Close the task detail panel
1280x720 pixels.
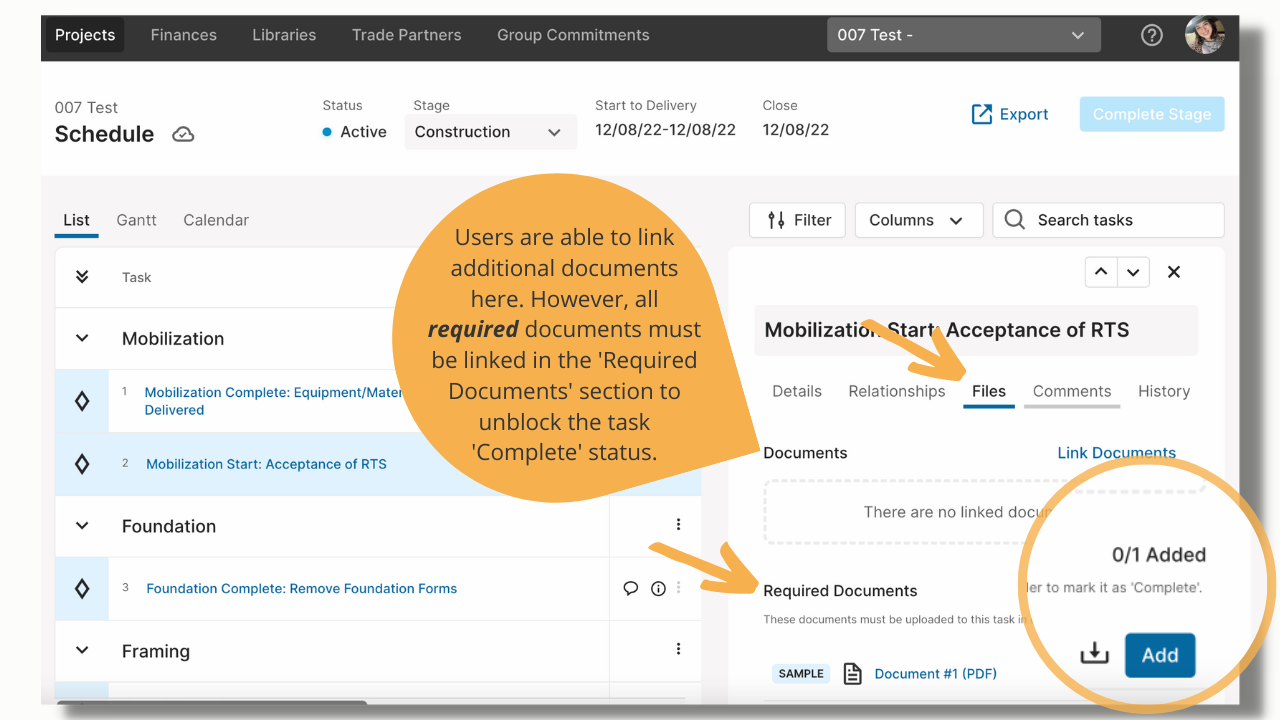pyautogui.click(x=1174, y=272)
